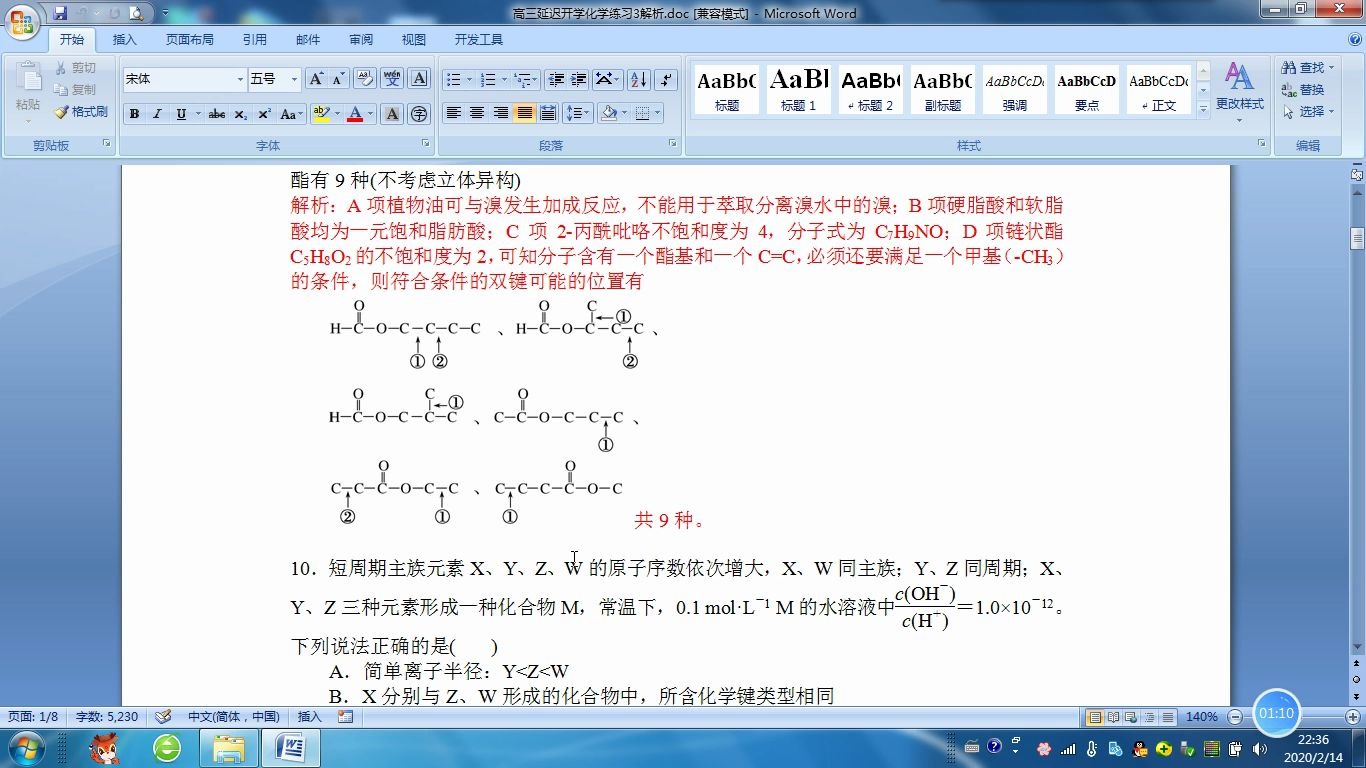Click the Phonetic Guide (wén) icon
Viewport: 1366px width, 768px height.
392,79
